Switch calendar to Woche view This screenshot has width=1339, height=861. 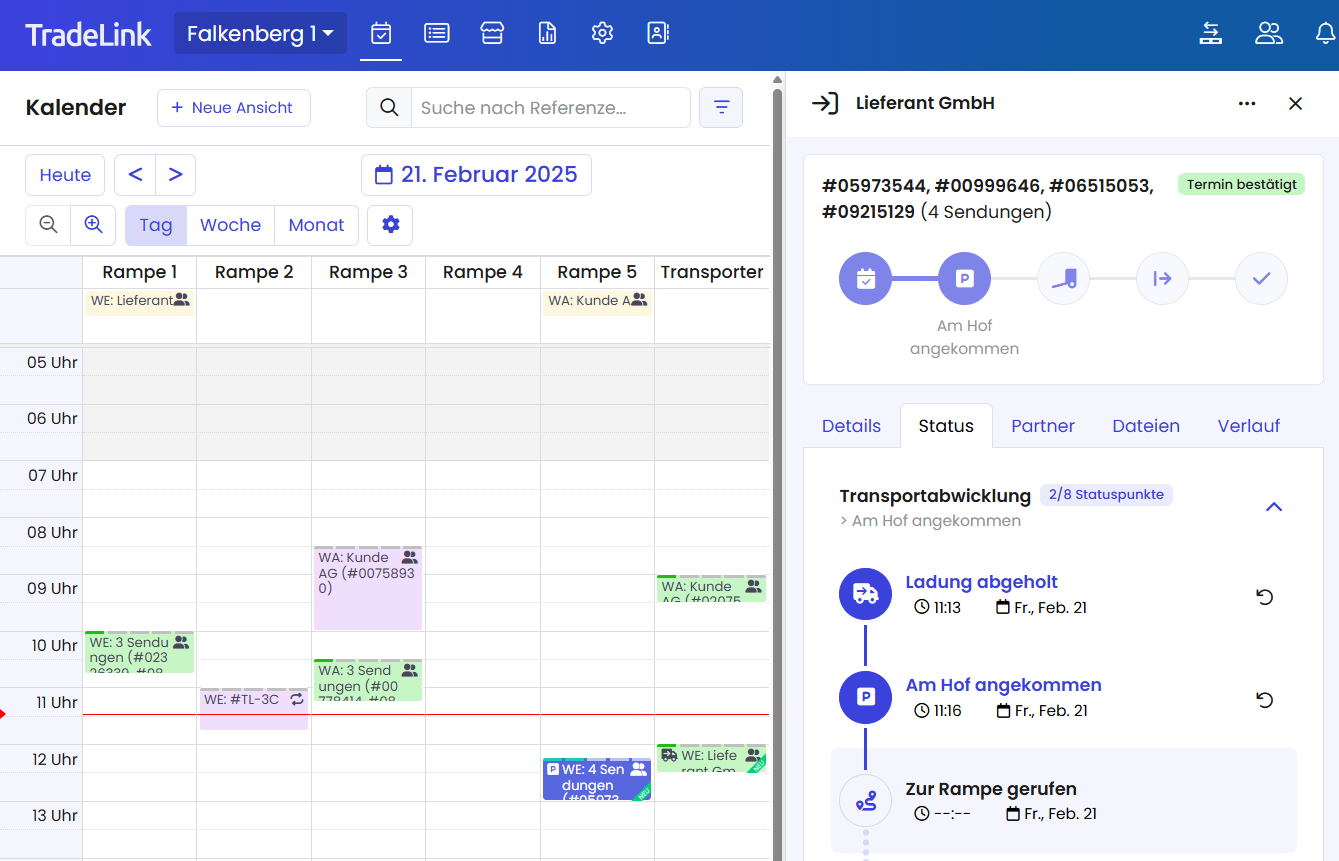230,225
